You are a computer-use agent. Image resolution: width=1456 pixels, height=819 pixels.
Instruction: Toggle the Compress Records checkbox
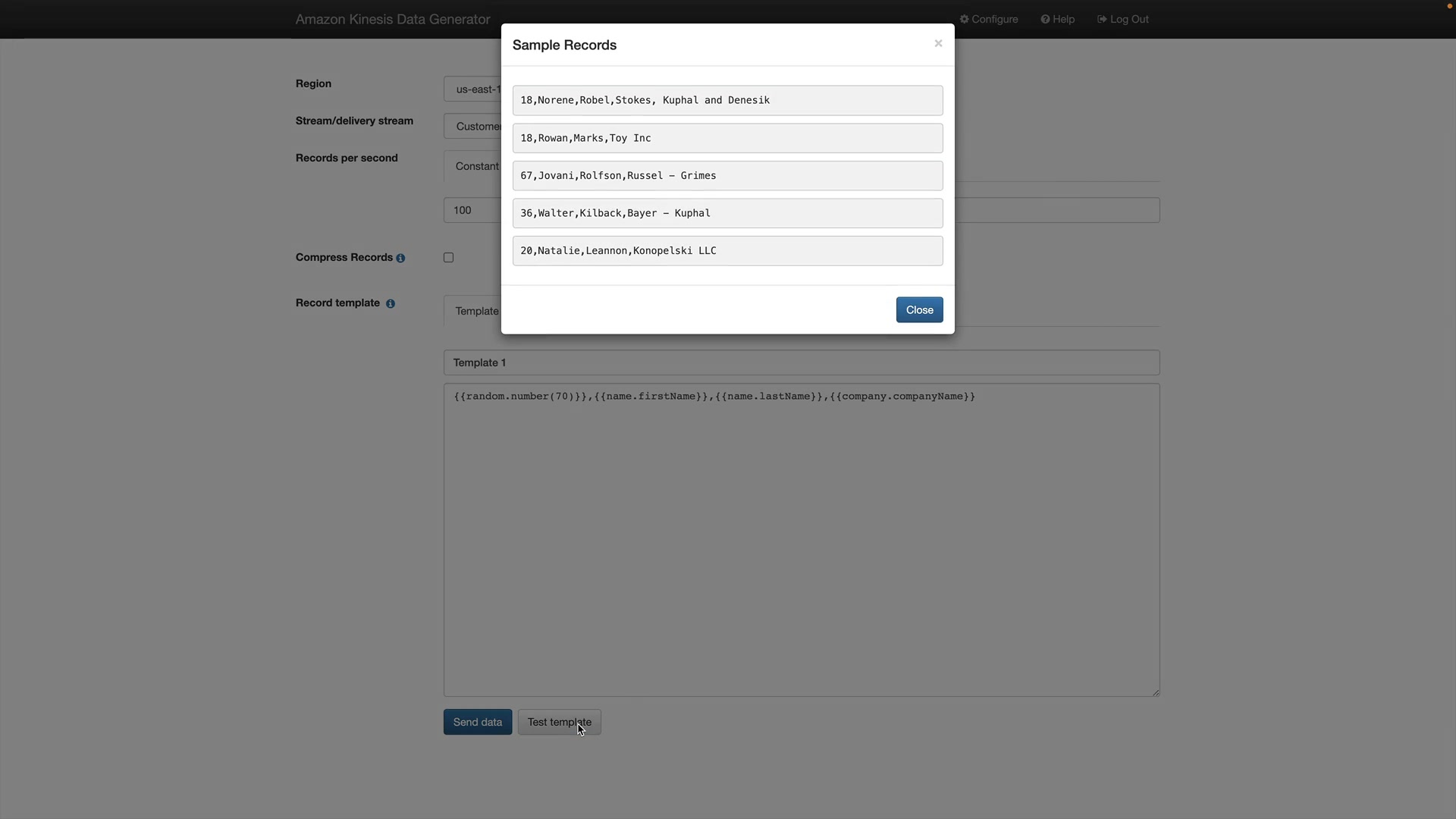coord(449,258)
